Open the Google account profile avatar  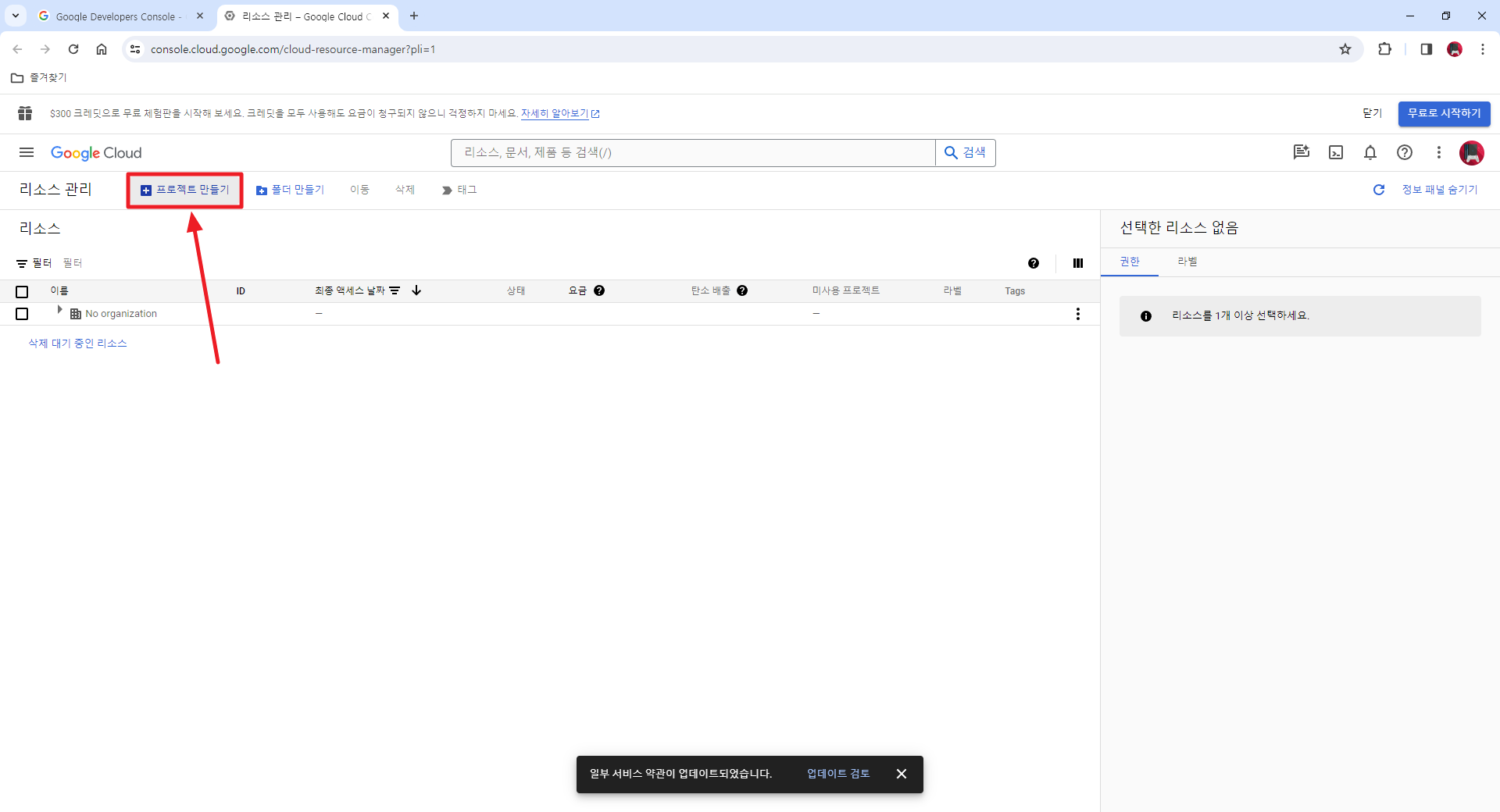(x=1473, y=153)
